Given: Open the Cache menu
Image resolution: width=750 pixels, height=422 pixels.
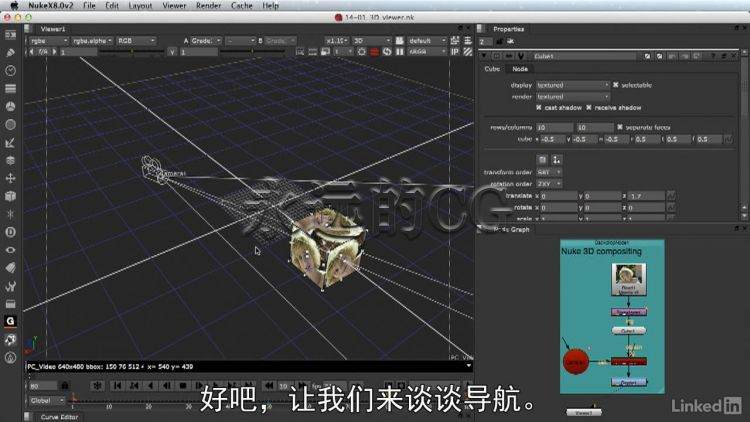Looking at the screenshot, I should click(242, 6).
